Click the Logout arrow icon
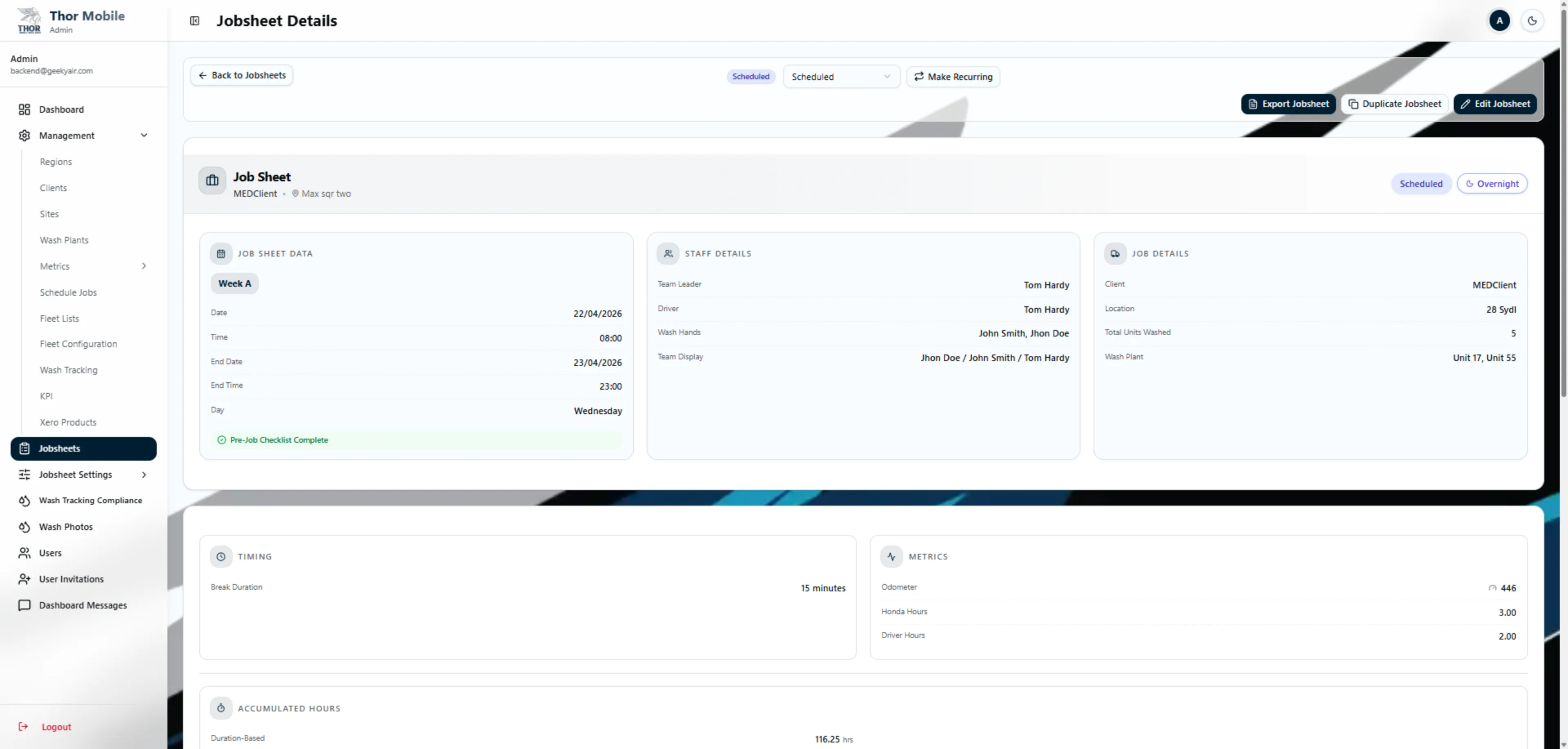 pyautogui.click(x=24, y=727)
